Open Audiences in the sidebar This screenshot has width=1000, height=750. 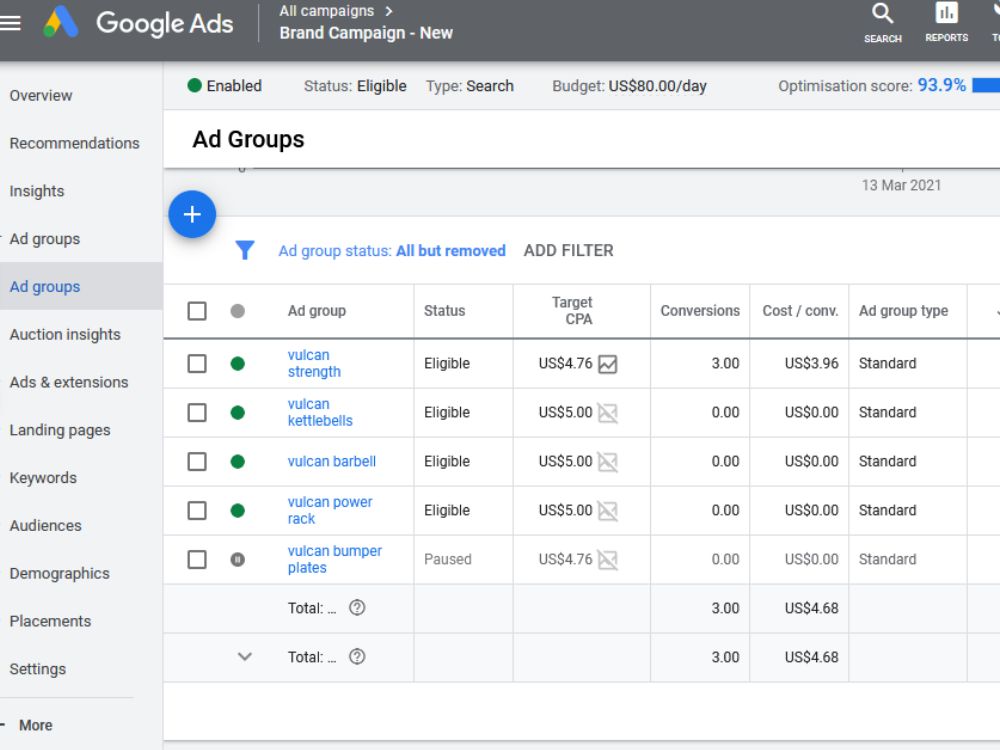click(45, 526)
